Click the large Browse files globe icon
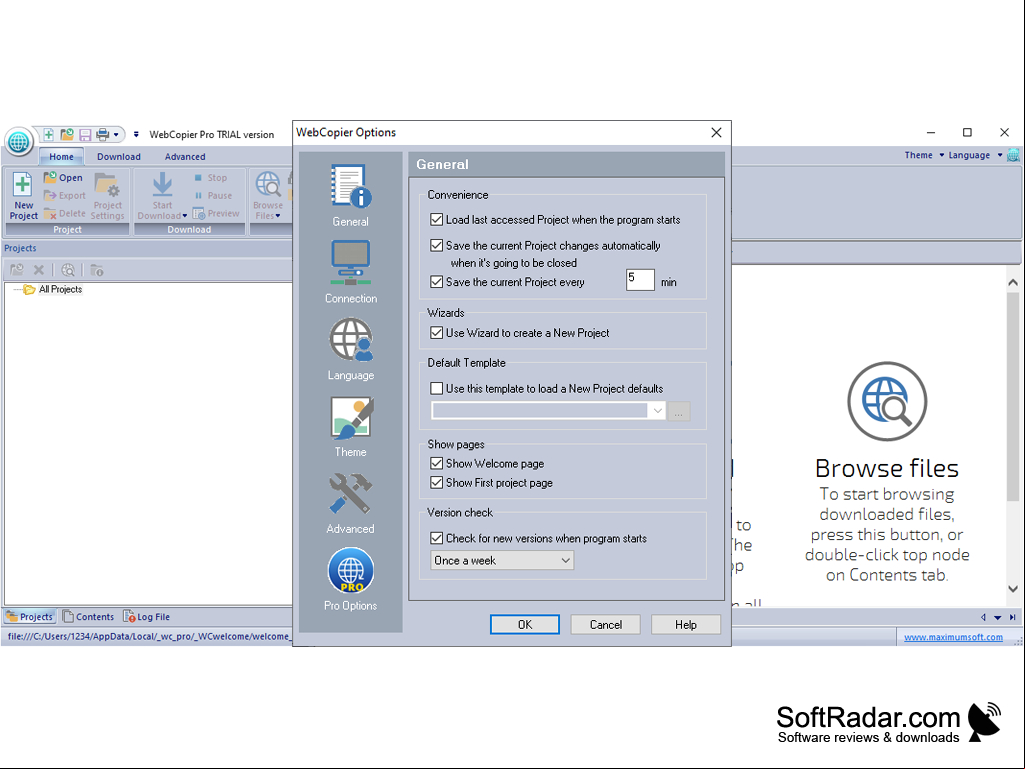Image resolution: width=1025 pixels, height=769 pixels. click(886, 401)
